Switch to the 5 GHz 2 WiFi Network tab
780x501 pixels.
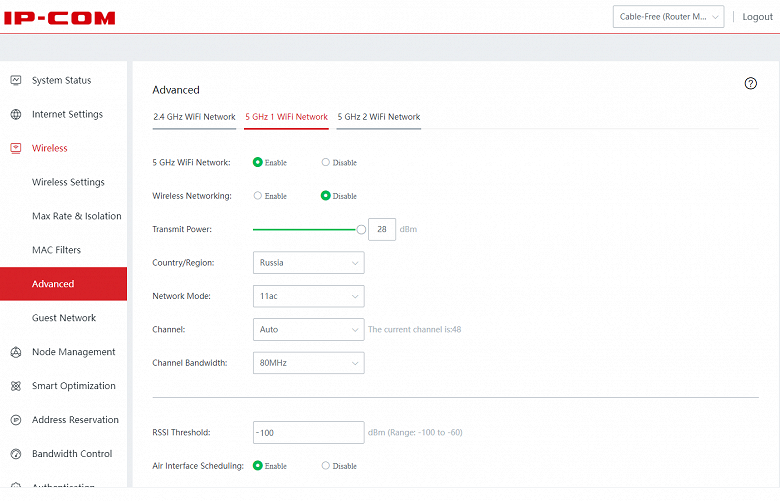coord(378,117)
